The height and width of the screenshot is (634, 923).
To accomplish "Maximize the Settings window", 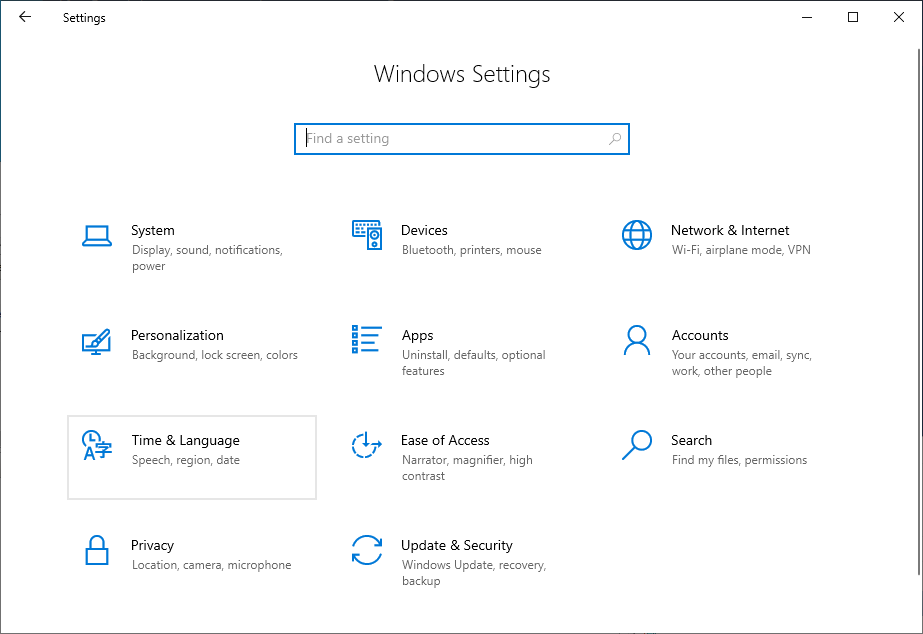I will [853, 17].
